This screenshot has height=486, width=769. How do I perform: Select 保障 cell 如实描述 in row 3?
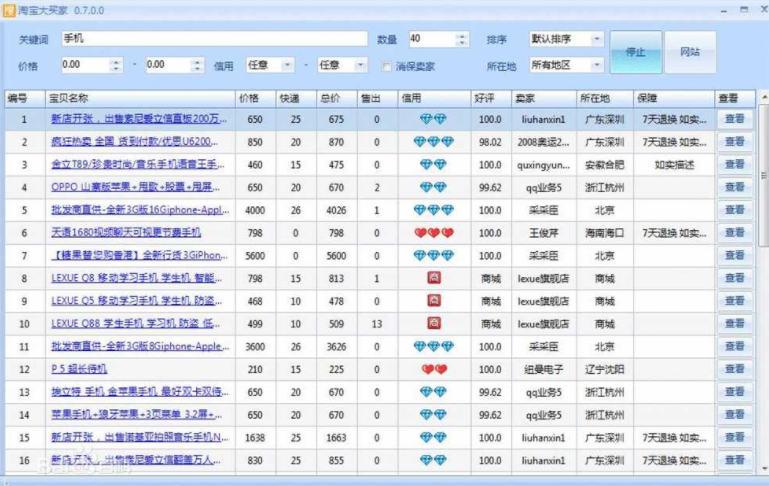click(674, 165)
